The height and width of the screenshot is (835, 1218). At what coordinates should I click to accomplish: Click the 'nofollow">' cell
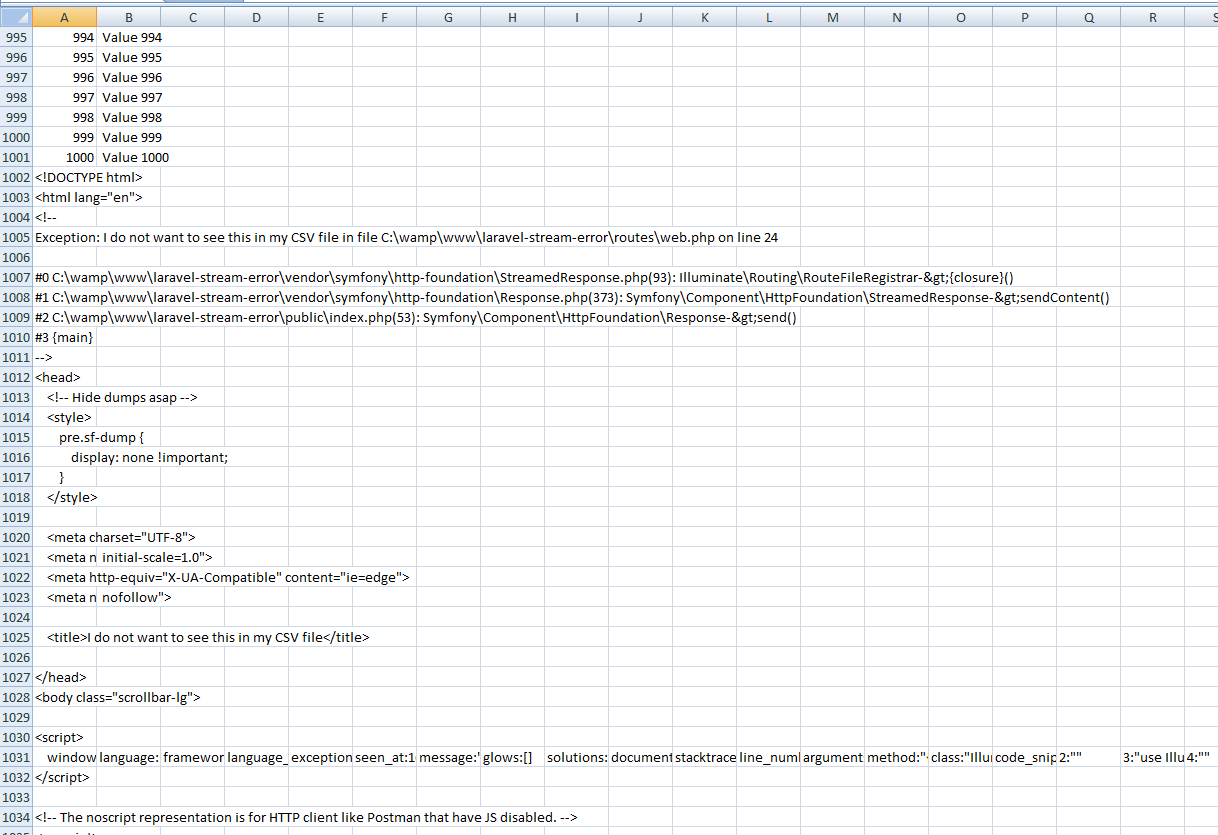coord(137,597)
